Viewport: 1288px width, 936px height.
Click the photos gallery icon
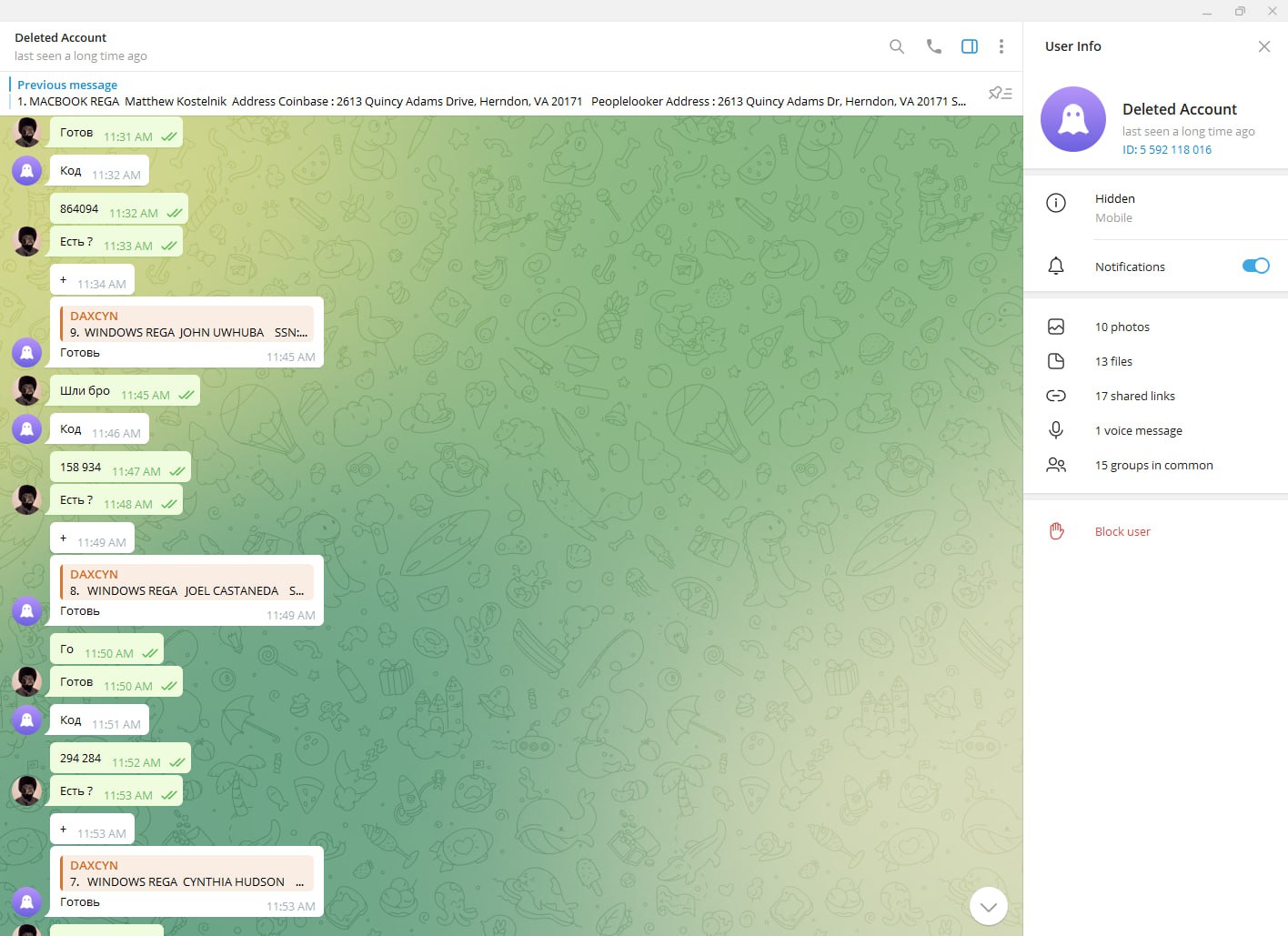pyautogui.click(x=1056, y=327)
